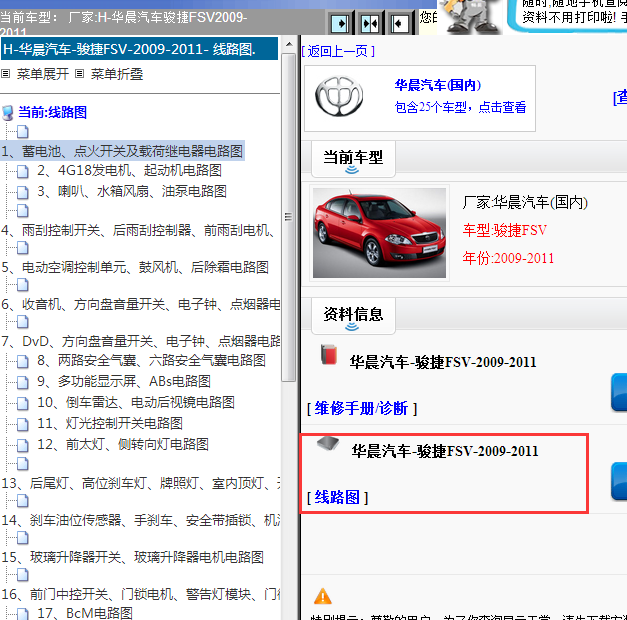Image resolution: width=627 pixels, height=620 pixels.
Task: Open 10、倒车雷达、电动后视镜电路图
Action: tap(136, 402)
